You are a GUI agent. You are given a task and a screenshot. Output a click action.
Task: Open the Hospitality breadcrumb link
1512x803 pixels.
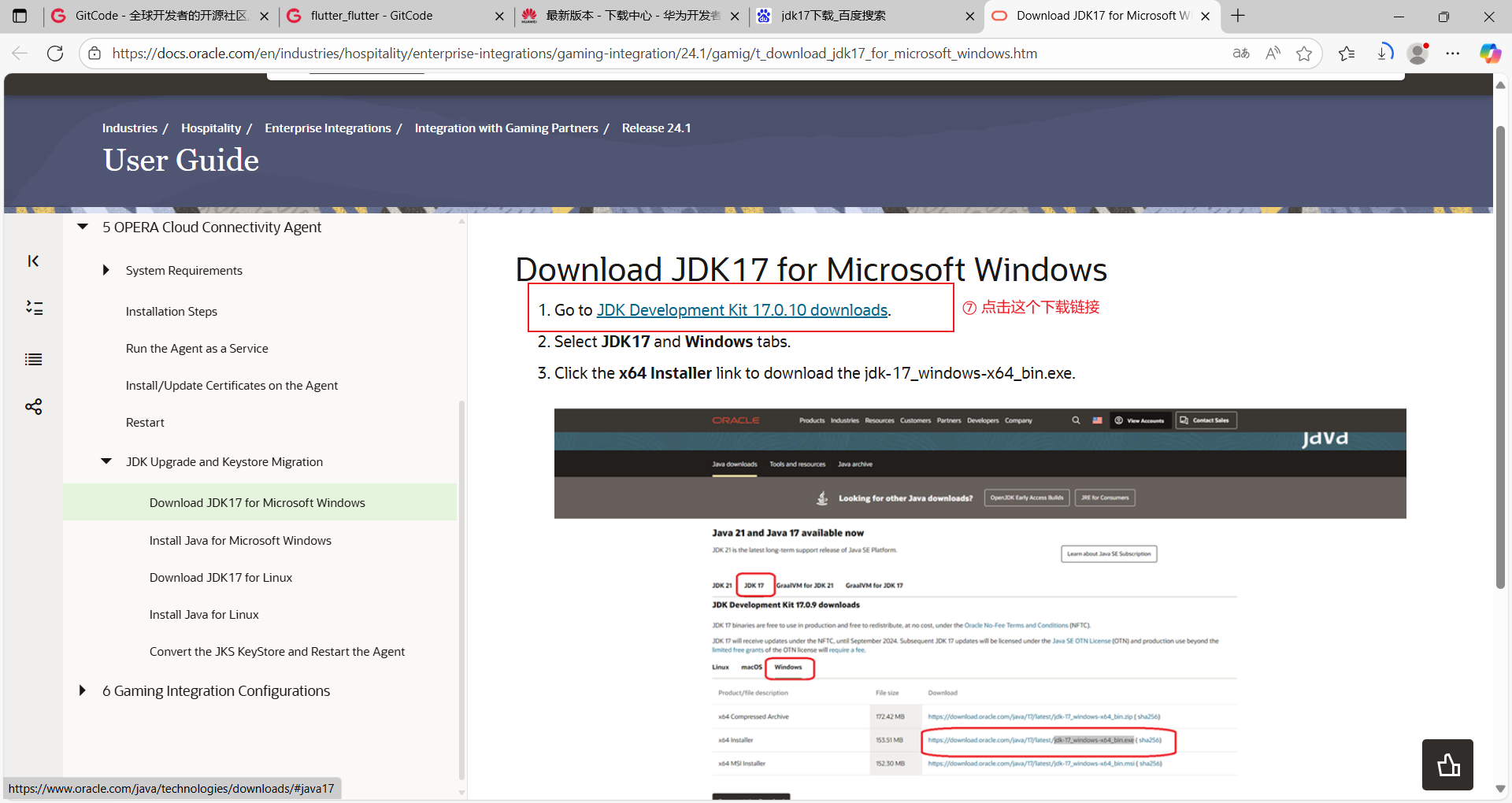point(211,128)
